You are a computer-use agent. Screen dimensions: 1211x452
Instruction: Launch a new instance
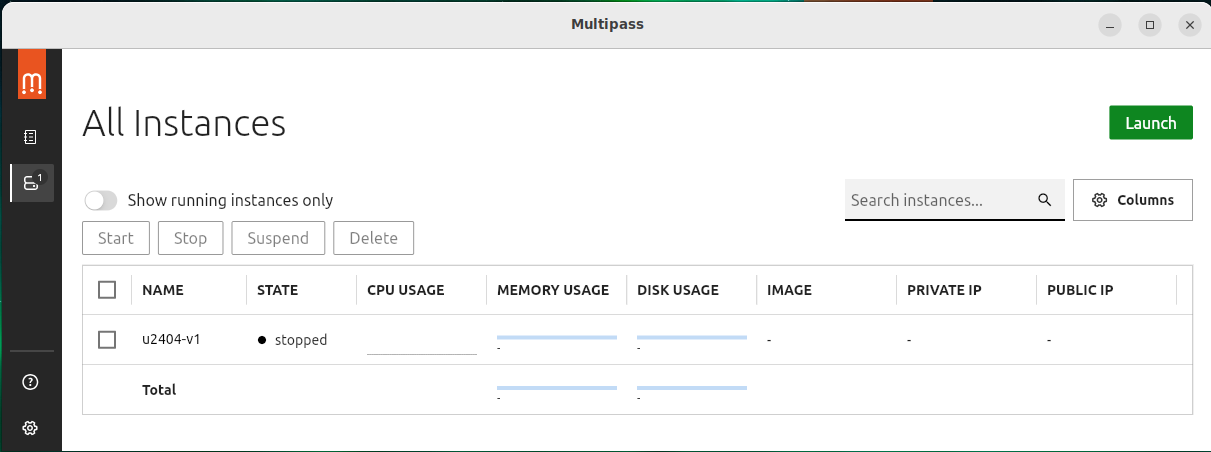click(1150, 123)
